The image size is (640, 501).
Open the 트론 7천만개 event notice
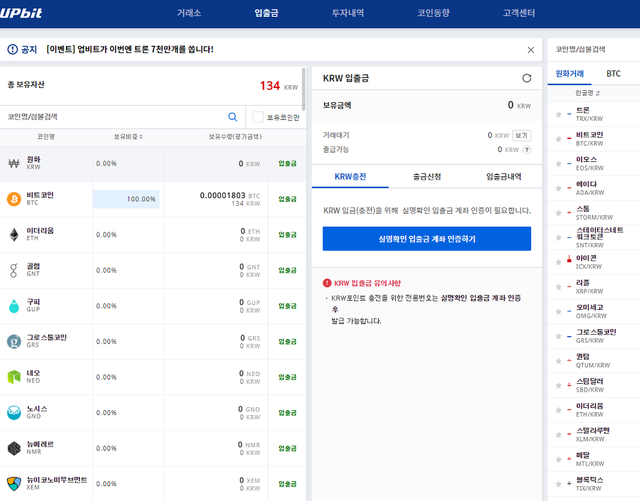pos(130,49)
